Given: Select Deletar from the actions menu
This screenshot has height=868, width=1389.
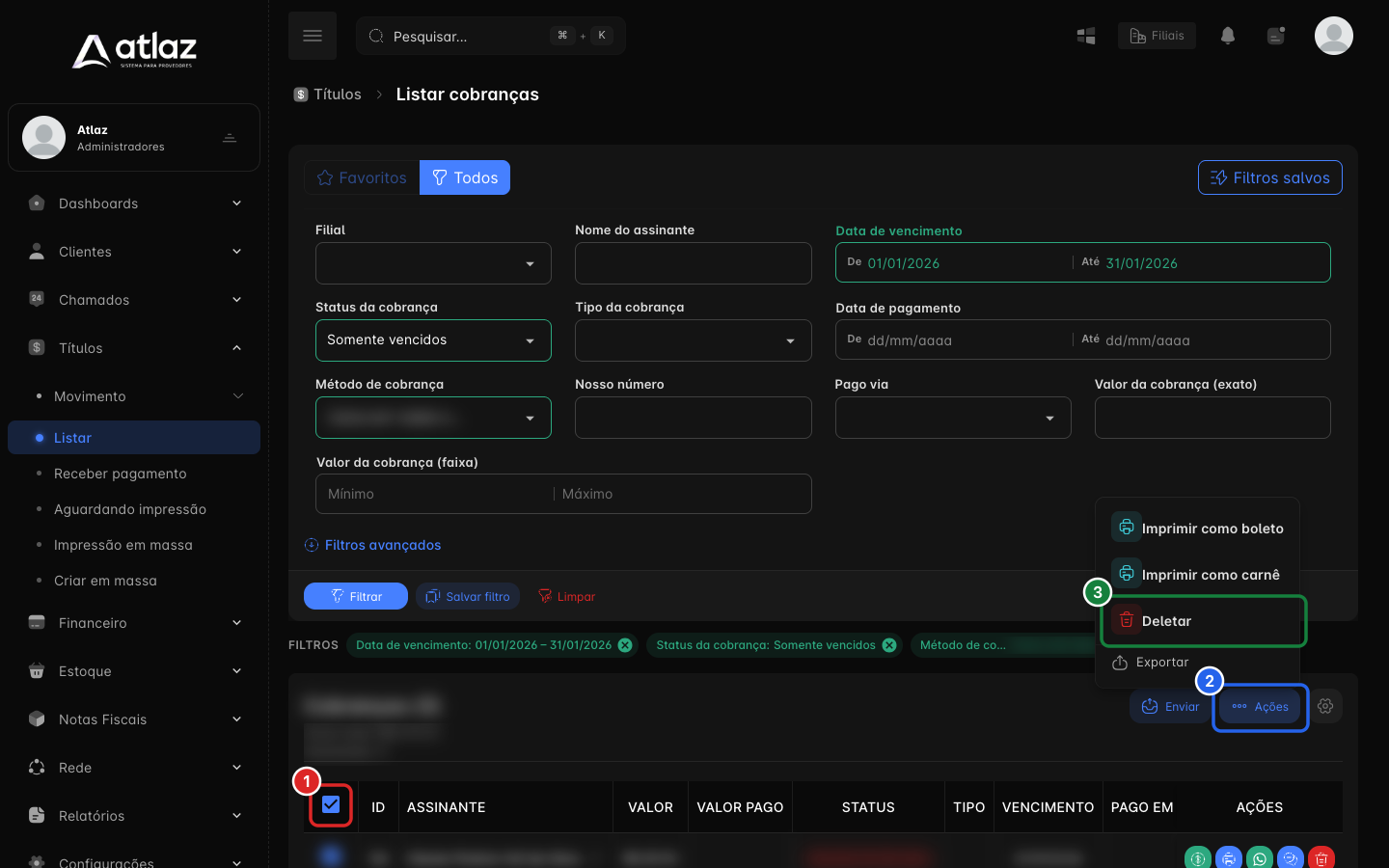Looking at the screenshot, I should click(x=1203, y=621).
